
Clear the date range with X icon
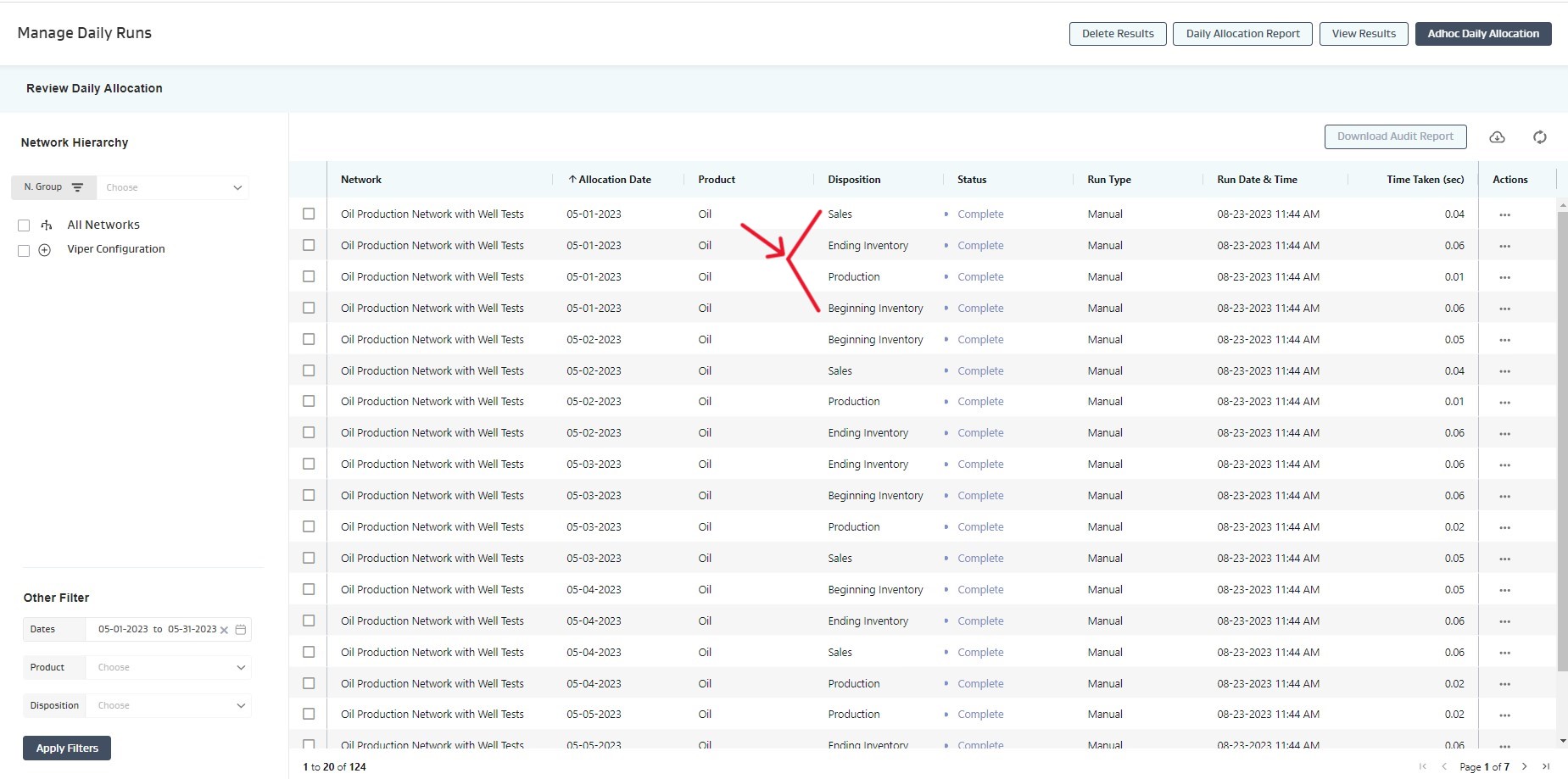(224, 630)
